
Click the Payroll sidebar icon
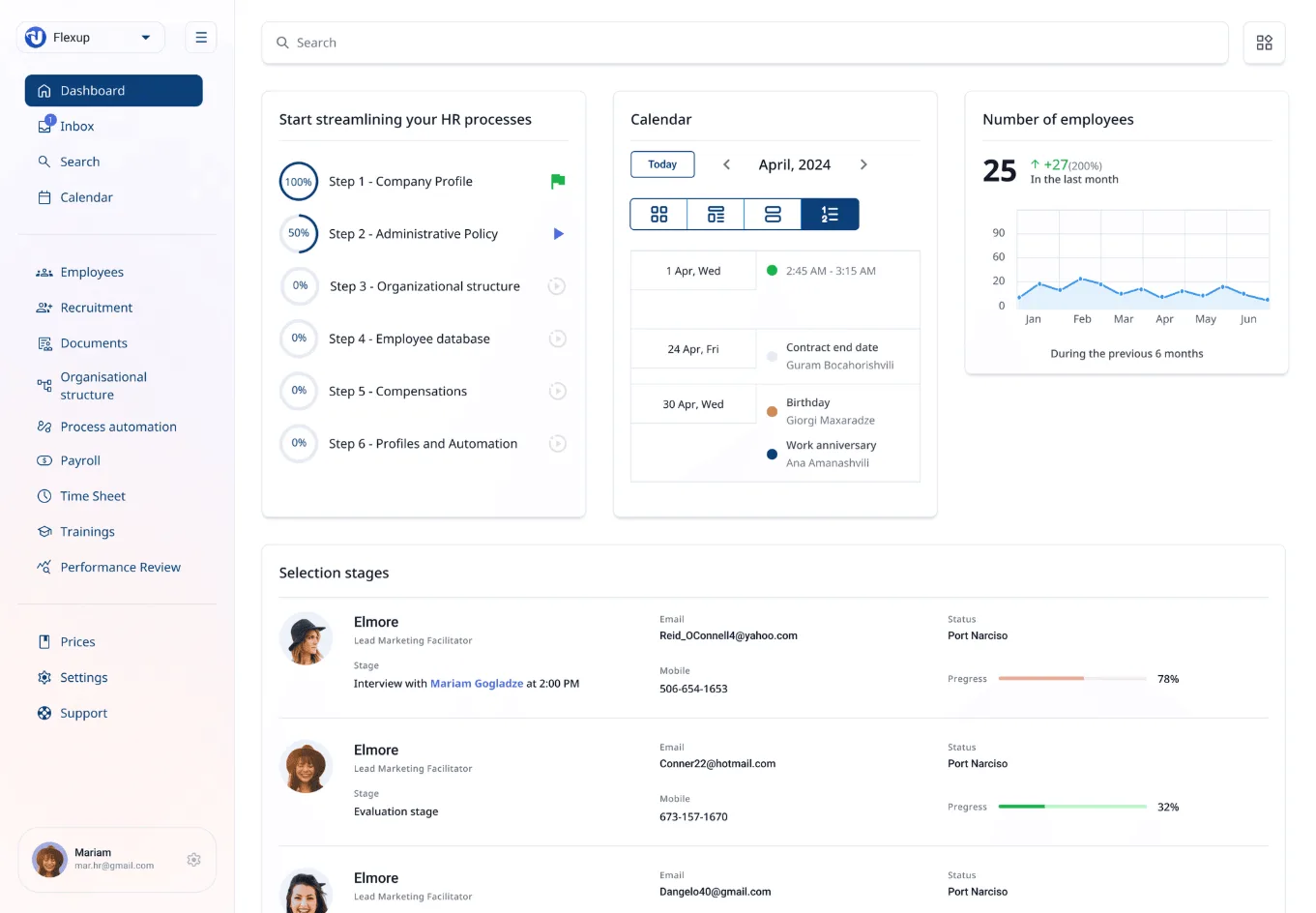tap(44, 460)
